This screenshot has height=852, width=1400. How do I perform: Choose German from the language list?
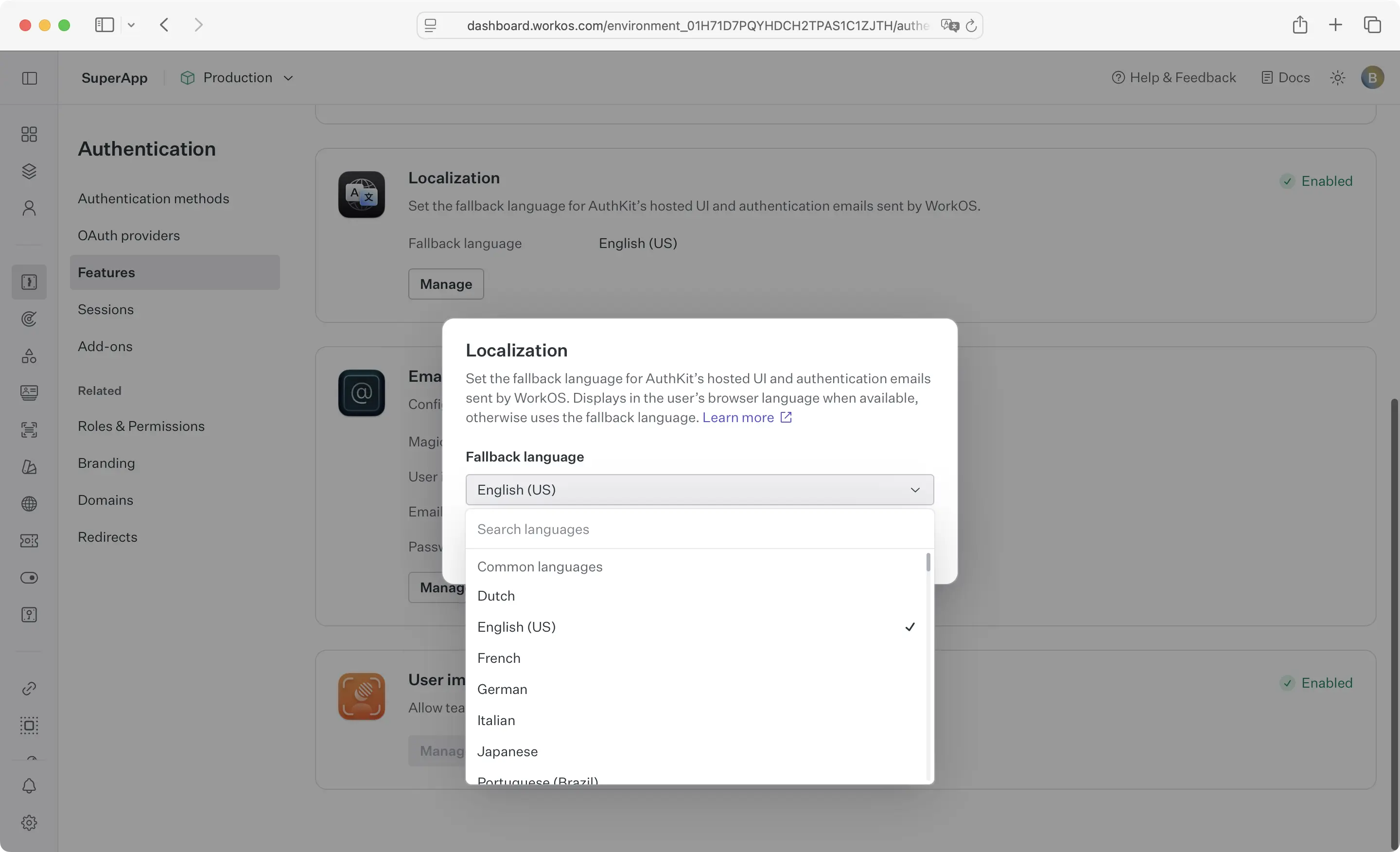[696, 690]
